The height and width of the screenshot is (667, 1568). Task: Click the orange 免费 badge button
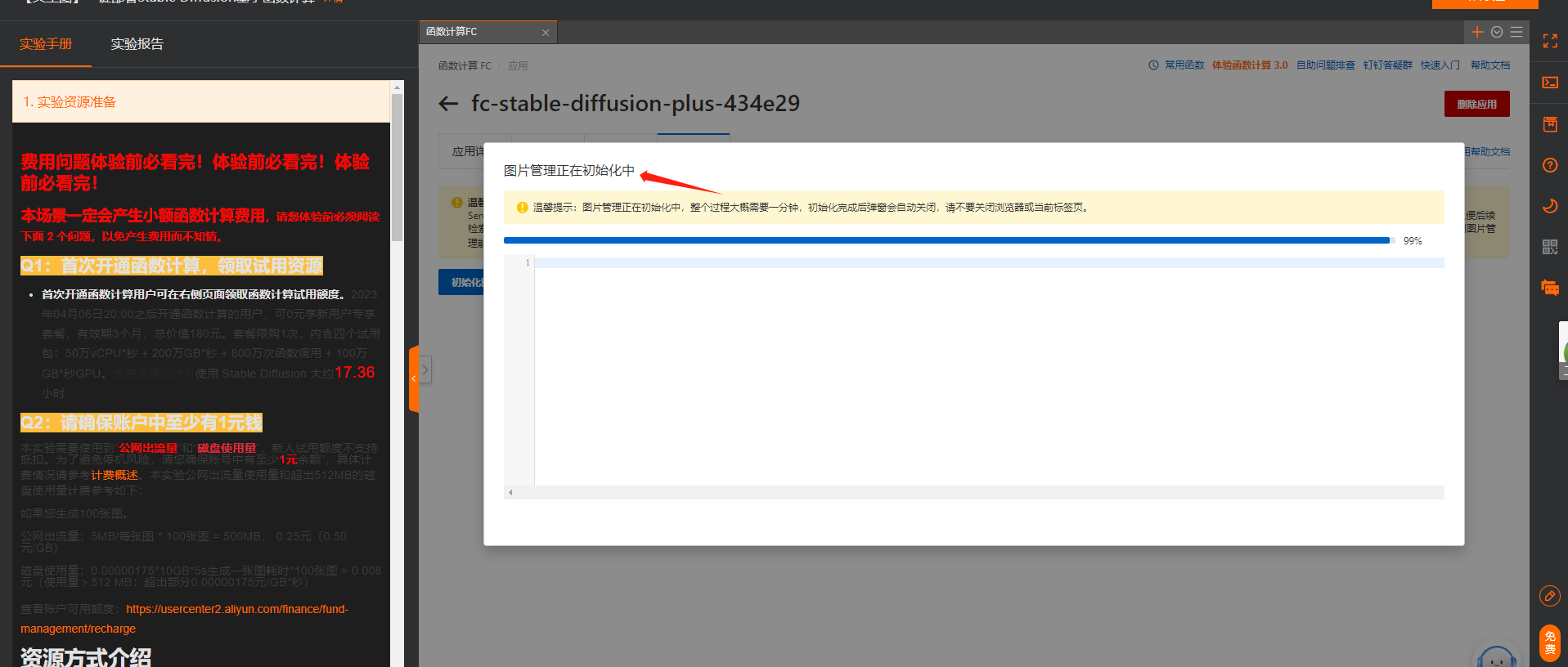point(1550,642)
